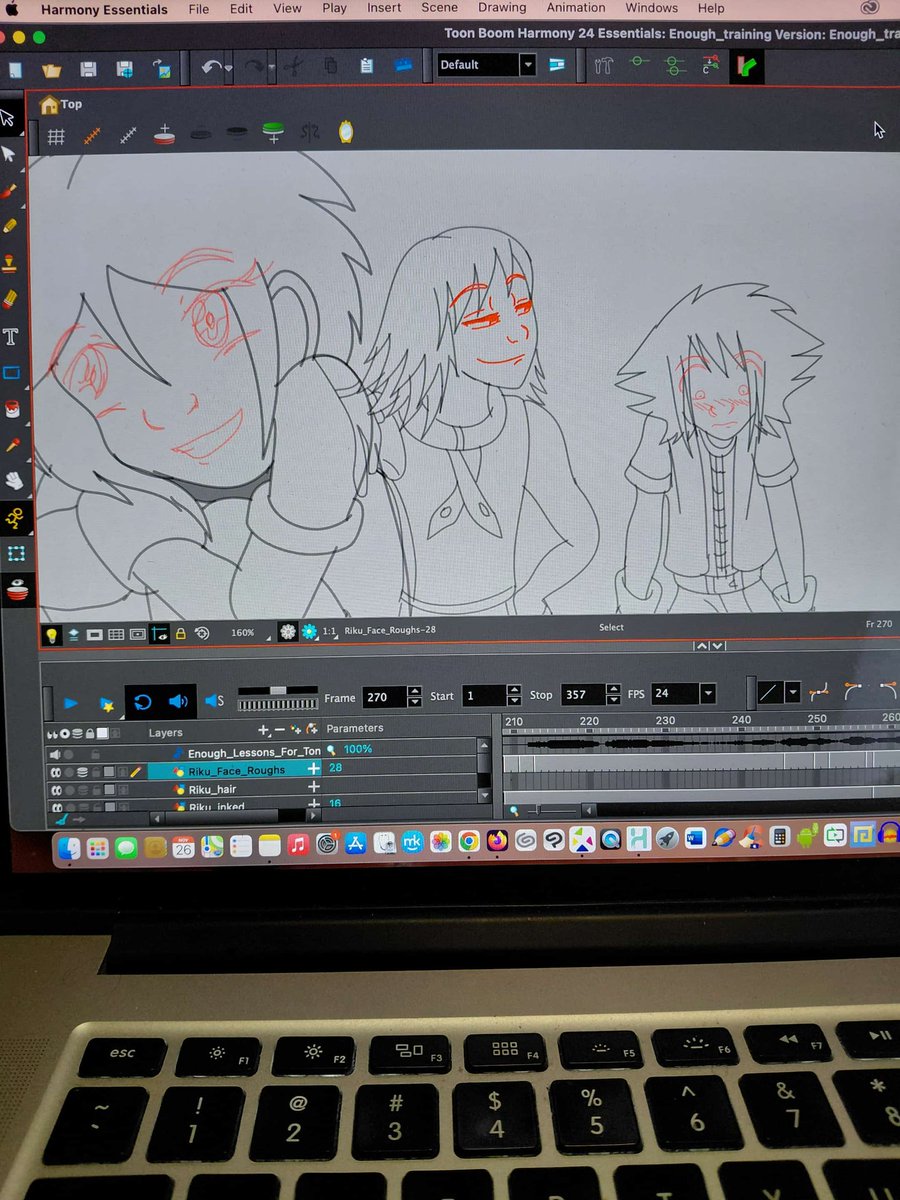
Task: Toggle the Show Grid icon
Action: coord(57,136)
